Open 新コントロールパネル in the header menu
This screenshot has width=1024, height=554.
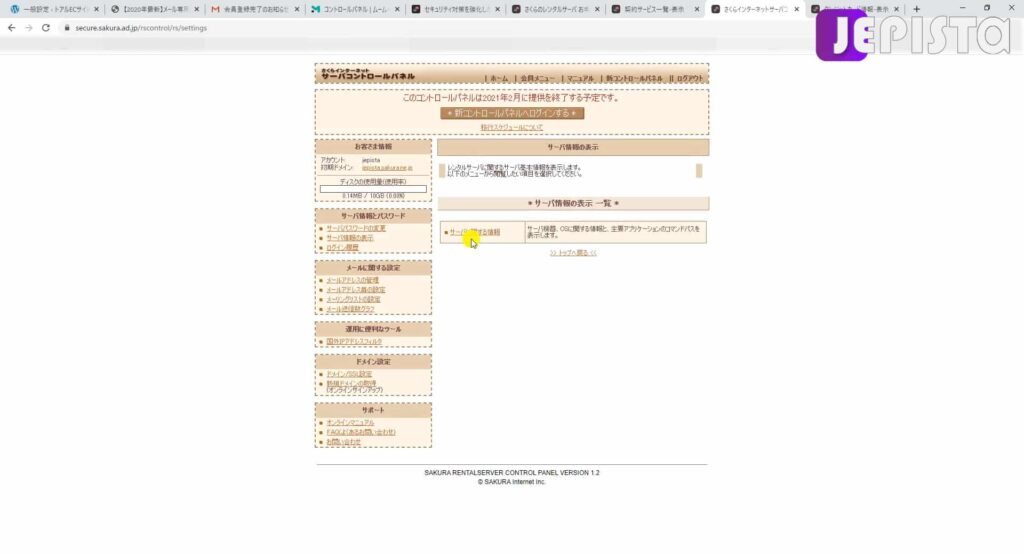click(x=633, y=78)
